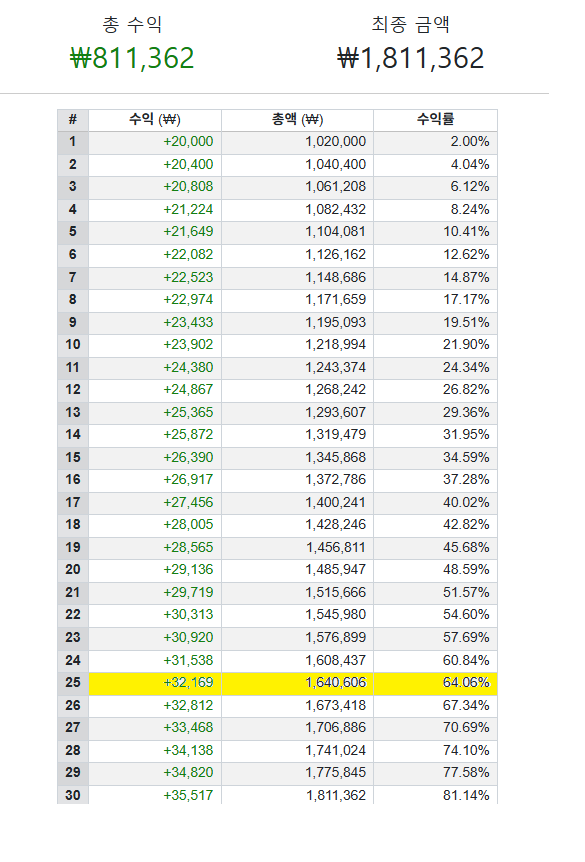Screen dimensions: 585x862
Task: Click the 수익 (₩) column header
Action: (x=155, y=120)
